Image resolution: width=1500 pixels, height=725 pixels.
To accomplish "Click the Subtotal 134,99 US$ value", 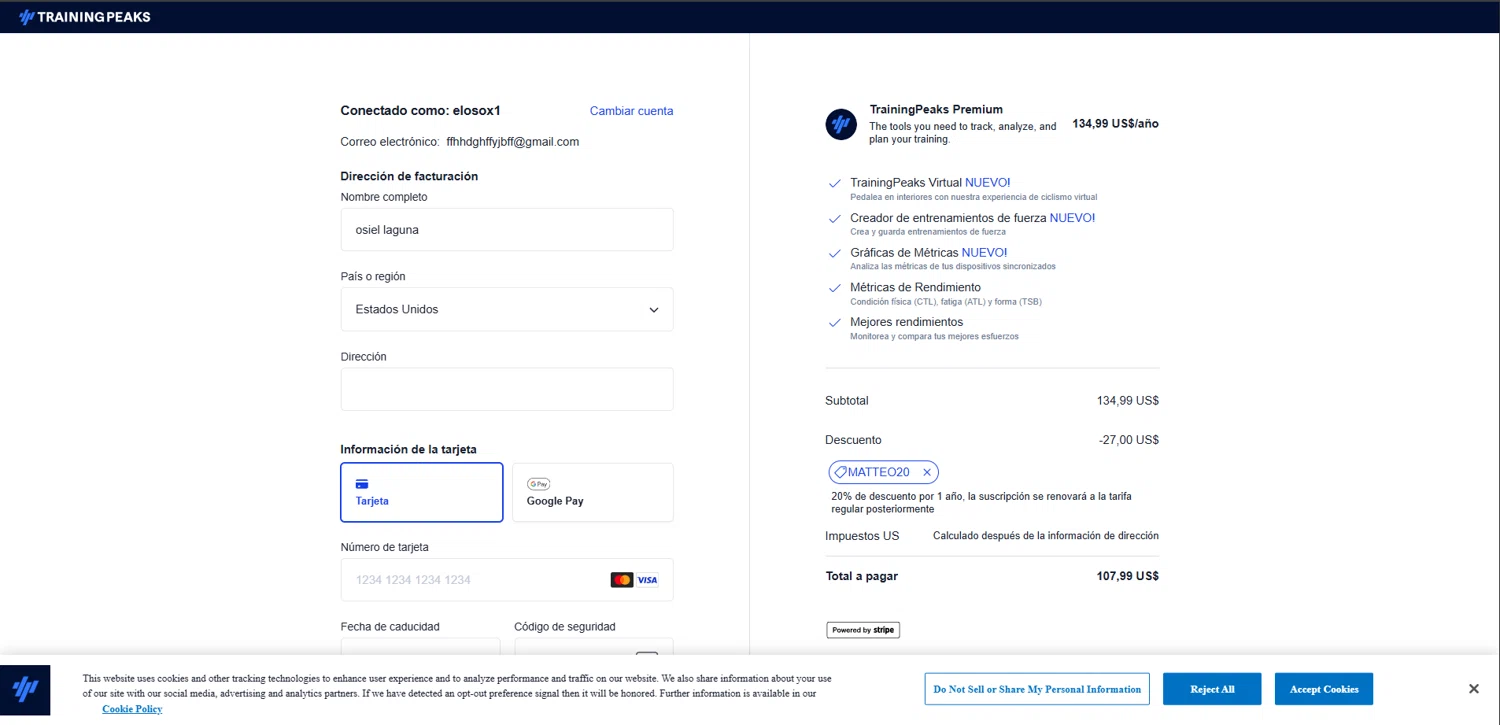I will tap(1127, 401).
